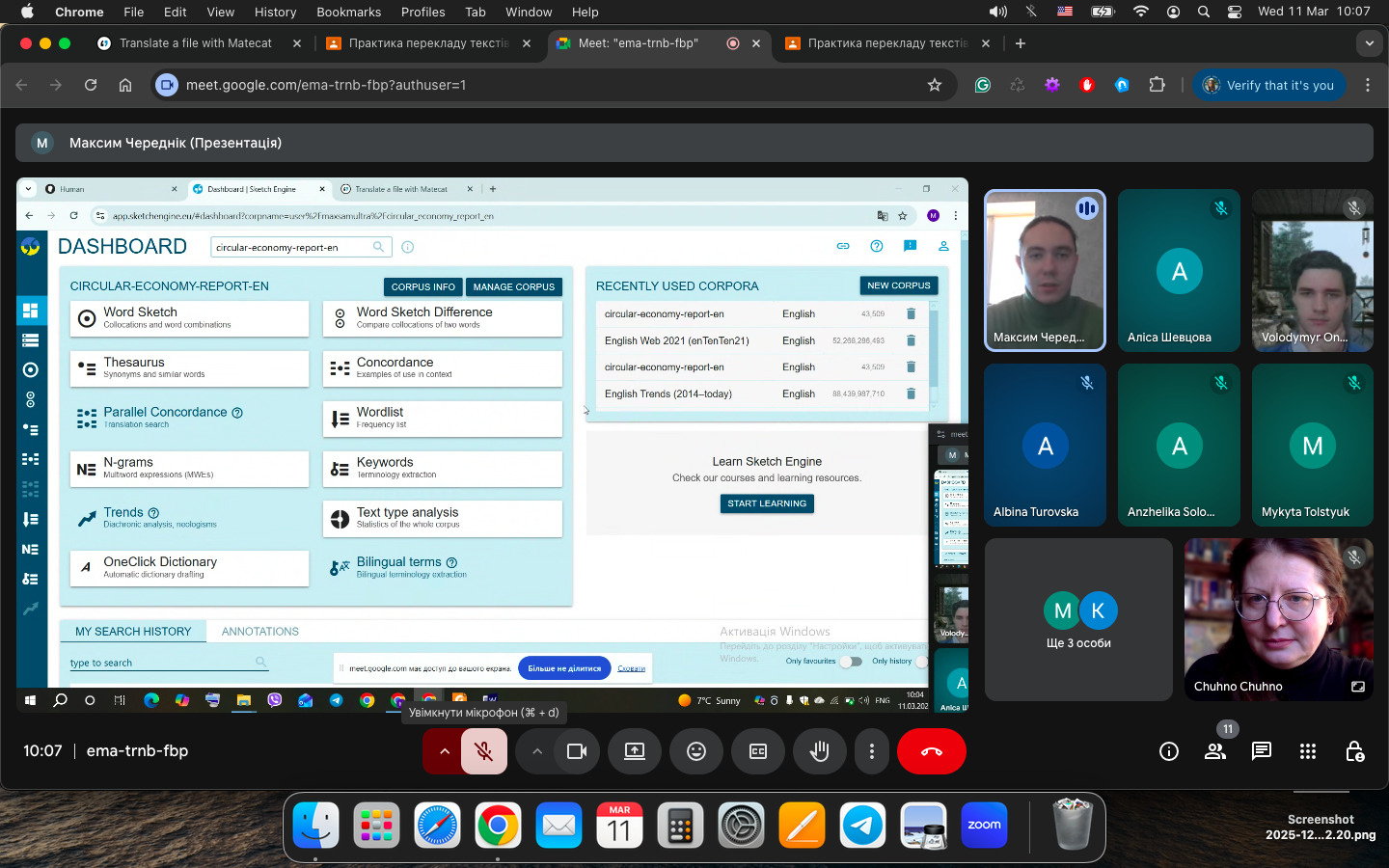Send a reaction with the emoji button
Viewport: 1389px width, 868px height.
[x=696, y=751]
